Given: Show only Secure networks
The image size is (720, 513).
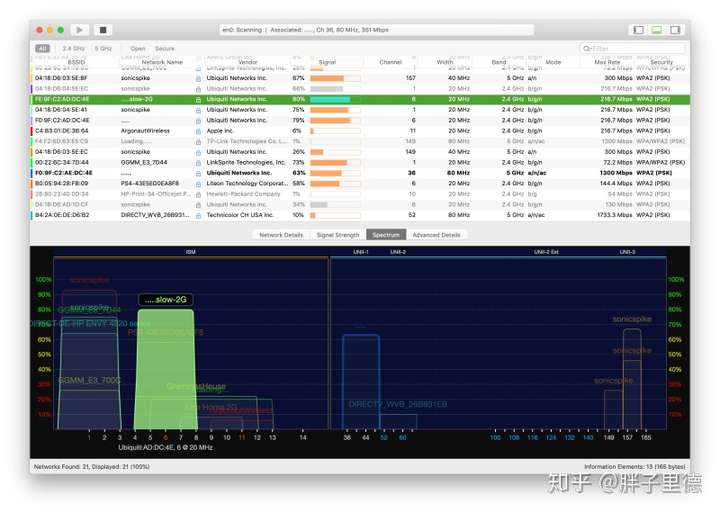Looking at the screenshot, I should click(x=165, y=48).
